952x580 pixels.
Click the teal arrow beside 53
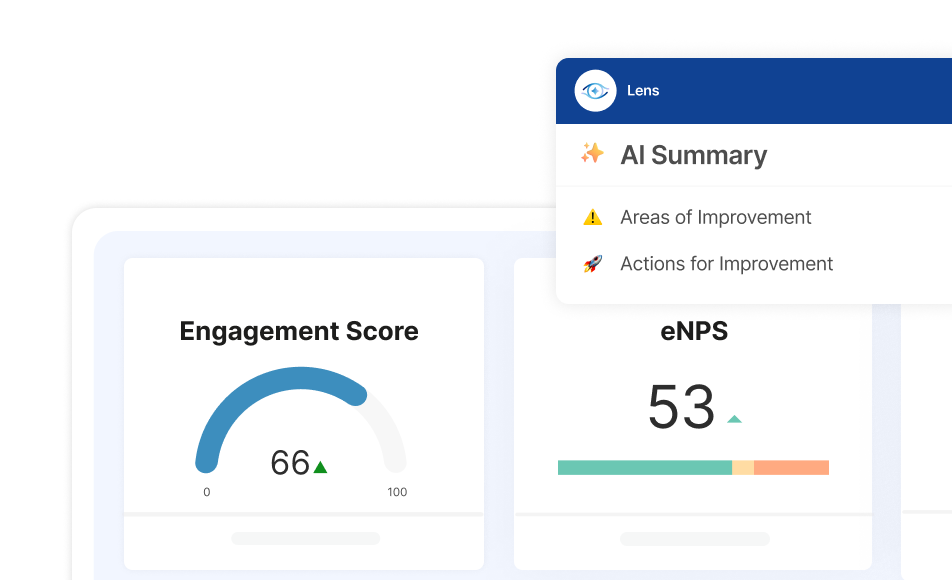point(735,418)
